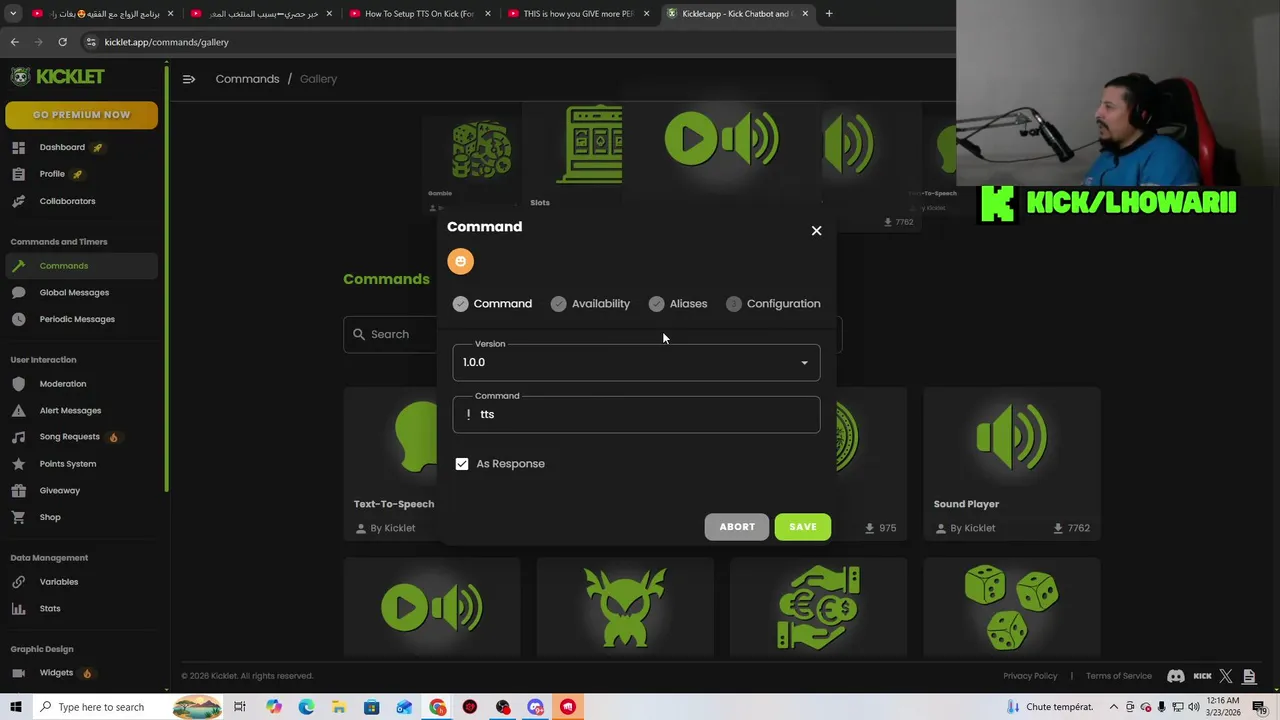
Task: Switch to the Configuration step tab
Action: [773, 304]
